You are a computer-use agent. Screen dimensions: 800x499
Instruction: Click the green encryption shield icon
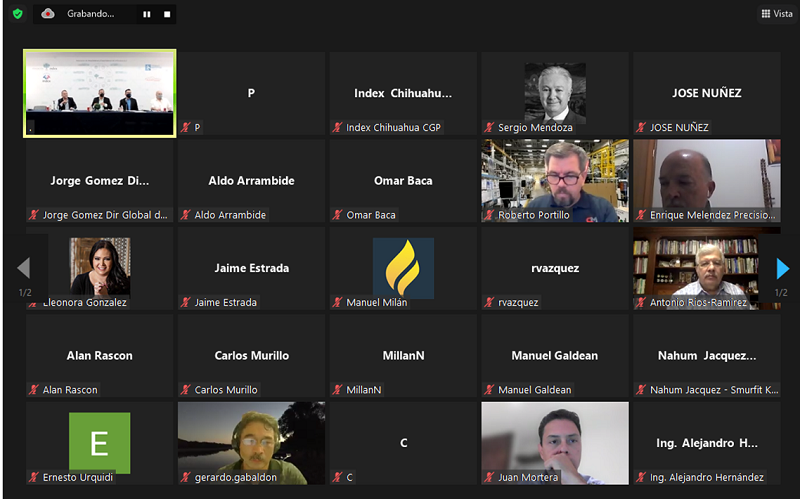tap(18, 14)
